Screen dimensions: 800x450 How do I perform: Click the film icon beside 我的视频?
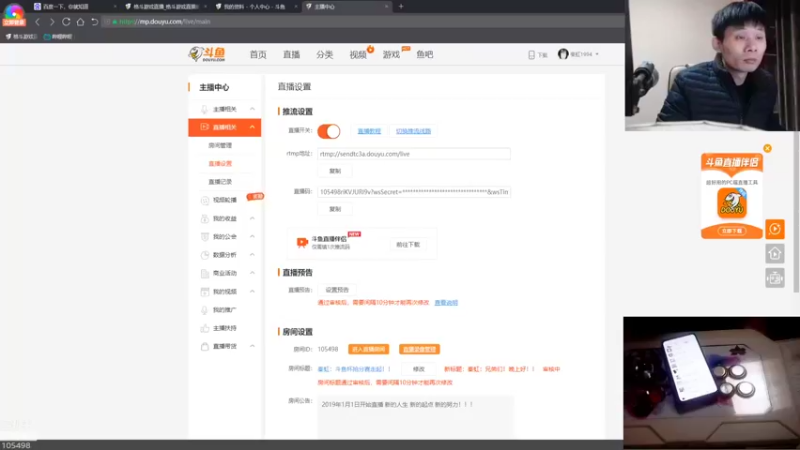[205, 291]
